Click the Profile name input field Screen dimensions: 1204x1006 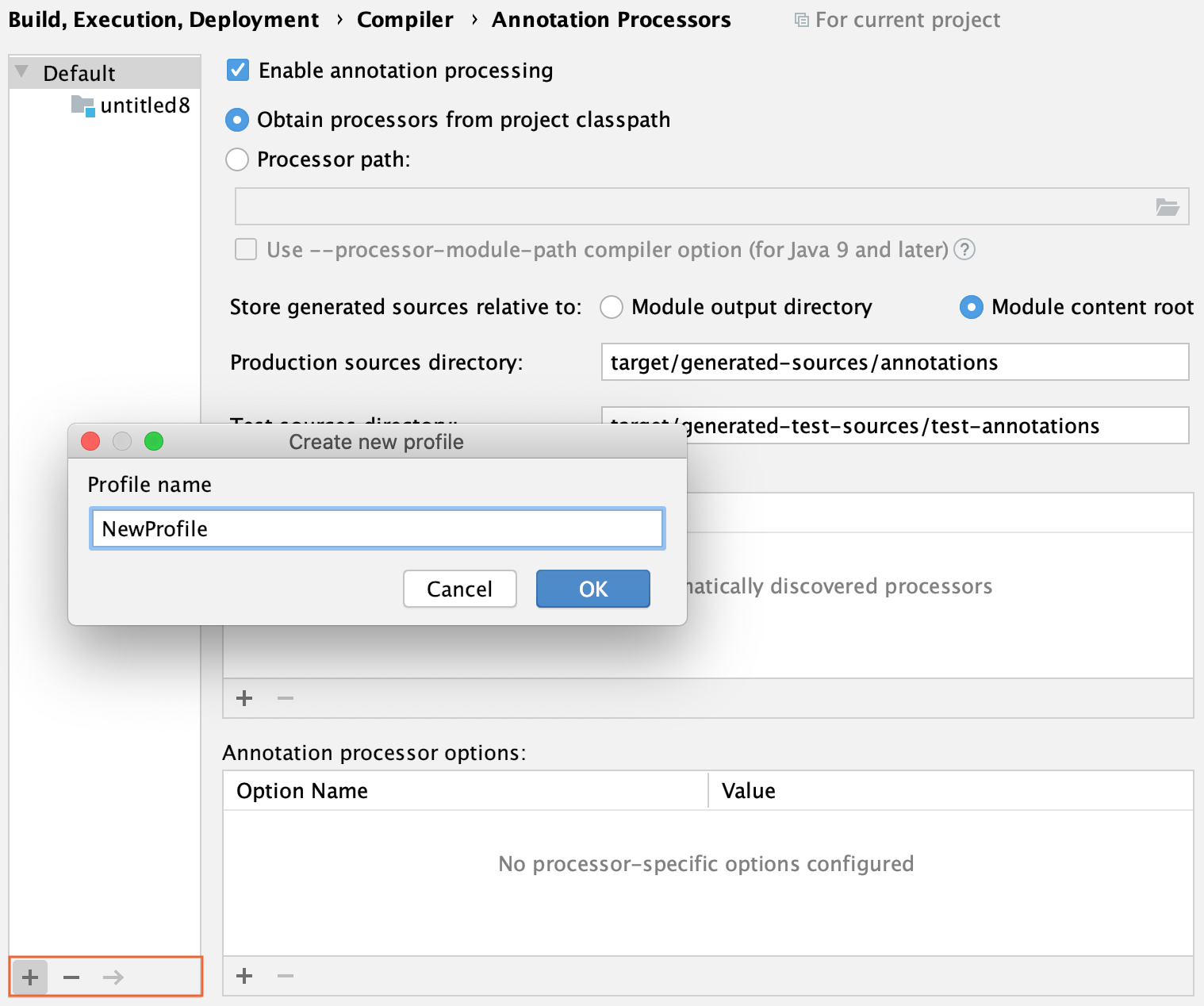tap(376, 528)
